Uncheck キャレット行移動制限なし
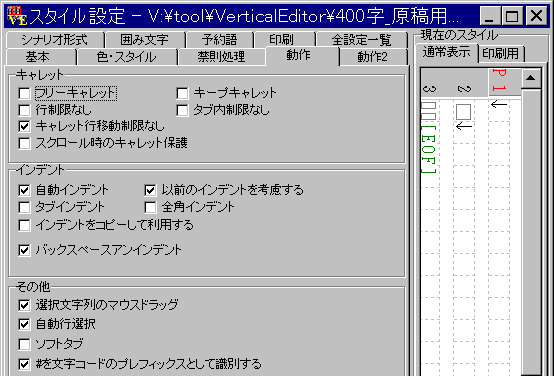This screenshot has height=376, width=554. point(24,126)
